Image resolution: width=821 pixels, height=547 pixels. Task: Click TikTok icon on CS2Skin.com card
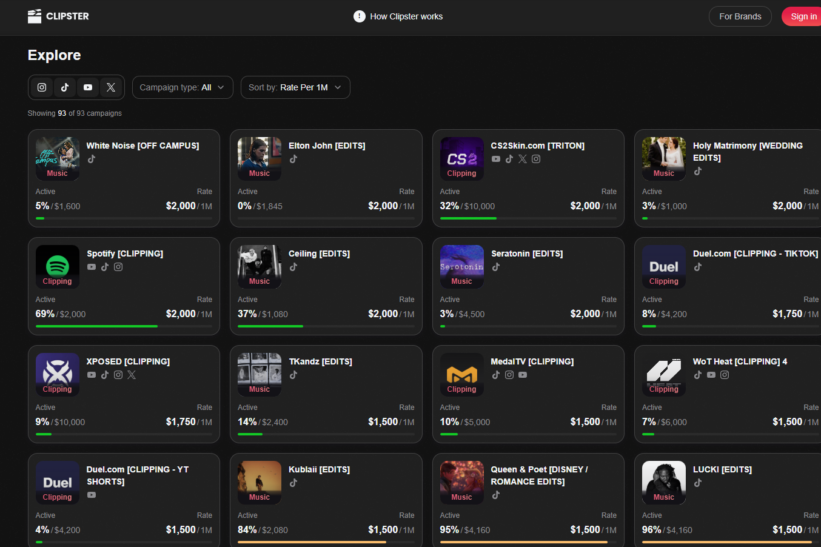[x=509, y=159]
